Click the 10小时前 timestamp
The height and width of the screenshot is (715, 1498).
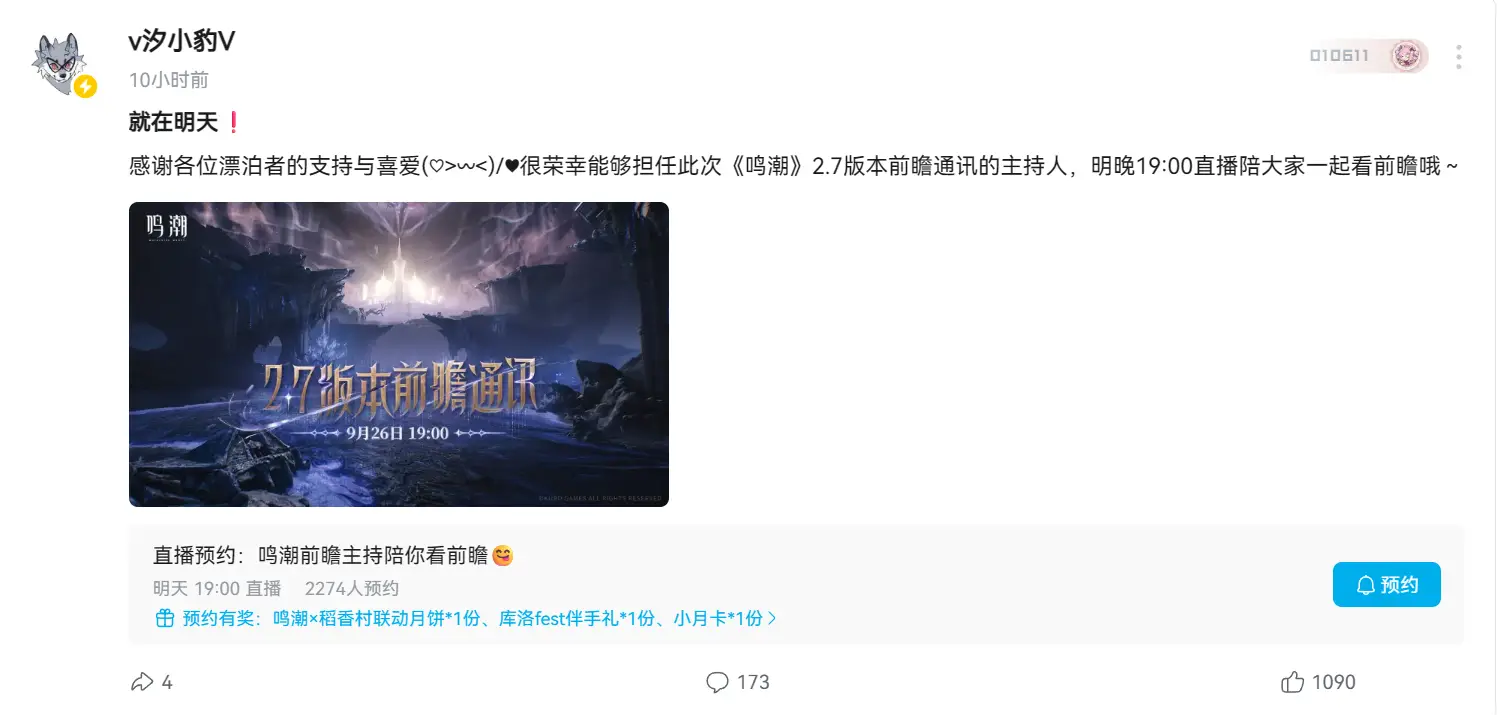click(x=169, y=80)
